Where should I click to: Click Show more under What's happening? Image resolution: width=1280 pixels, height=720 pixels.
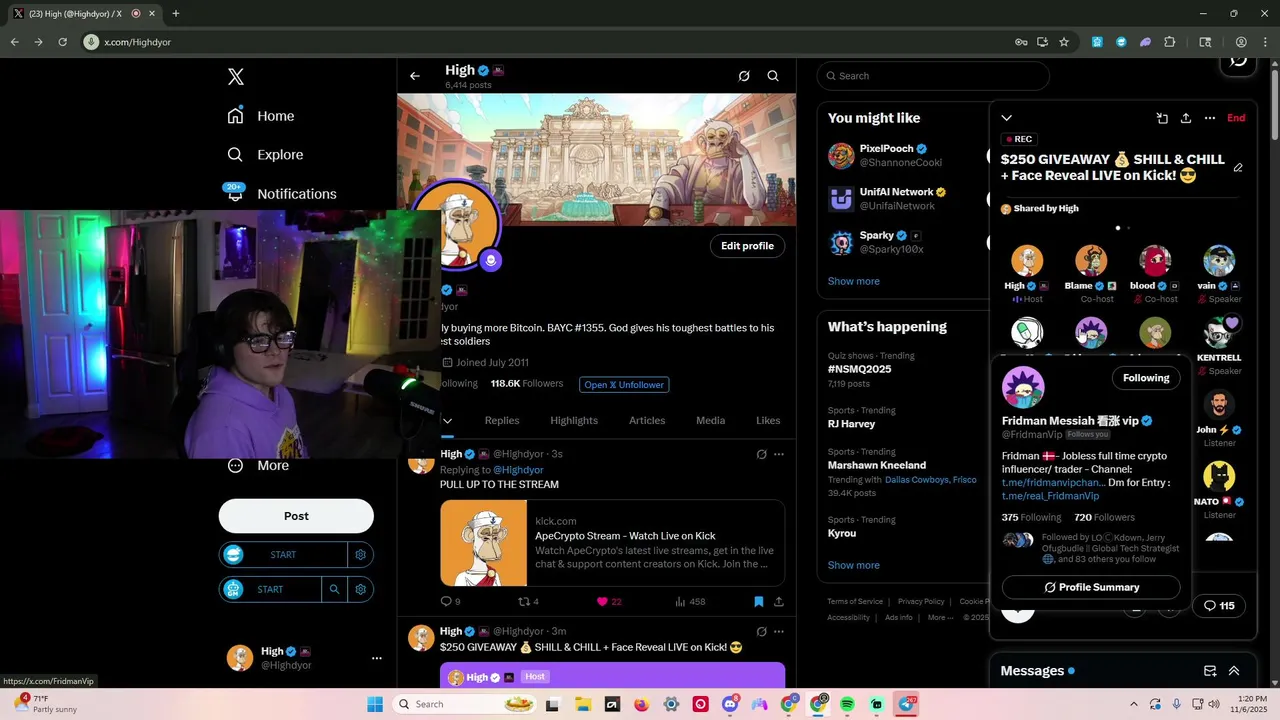coord(853,565)
